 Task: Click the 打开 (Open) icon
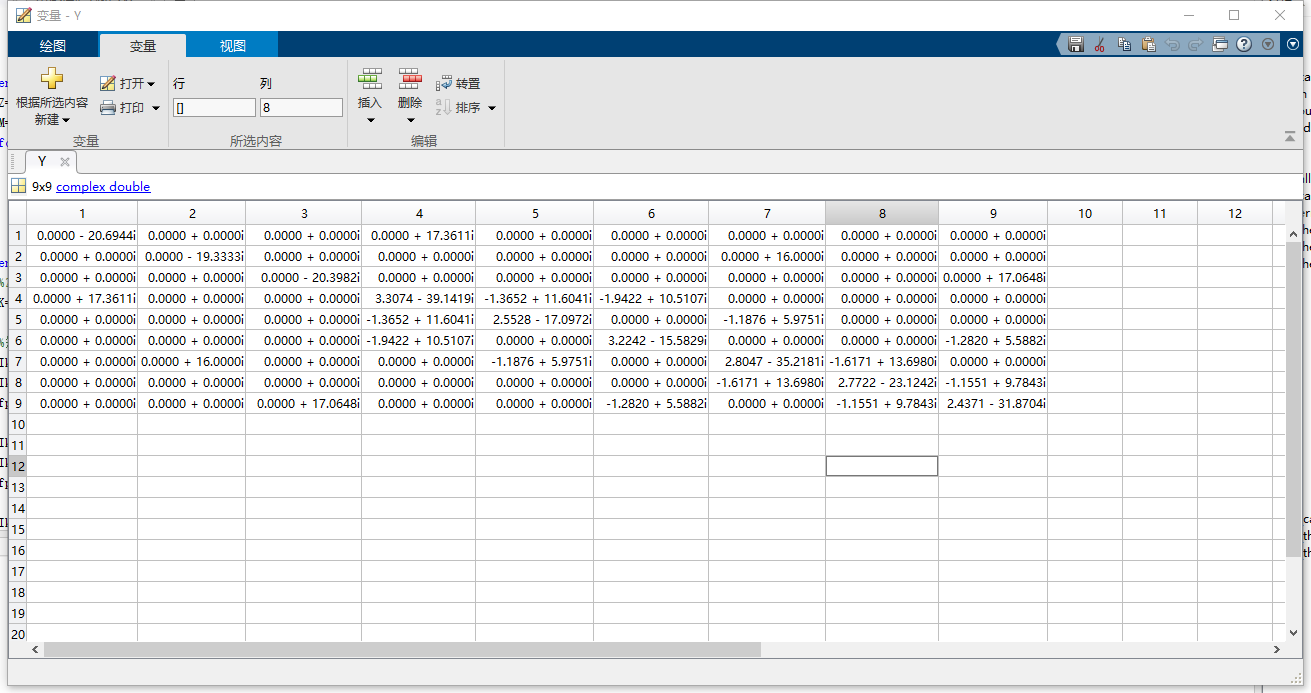(x=107, y=84)
